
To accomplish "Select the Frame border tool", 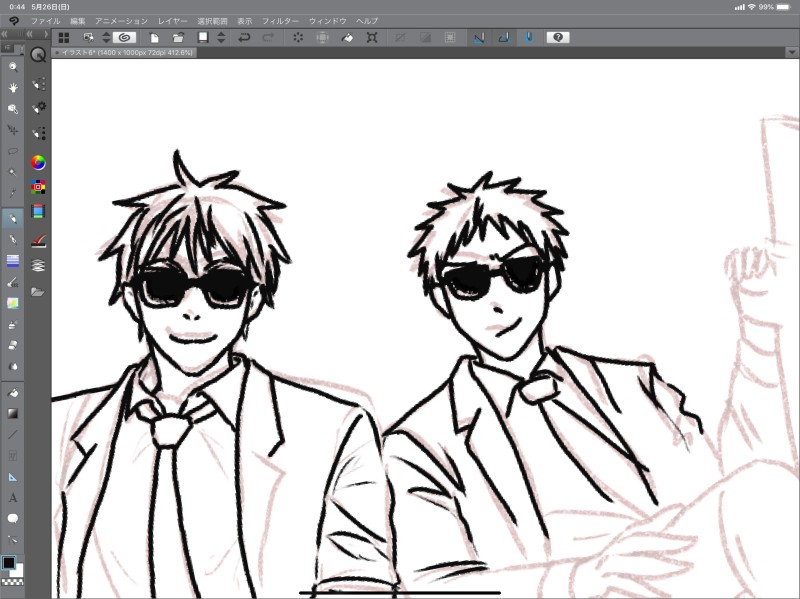I will [13, 456].
